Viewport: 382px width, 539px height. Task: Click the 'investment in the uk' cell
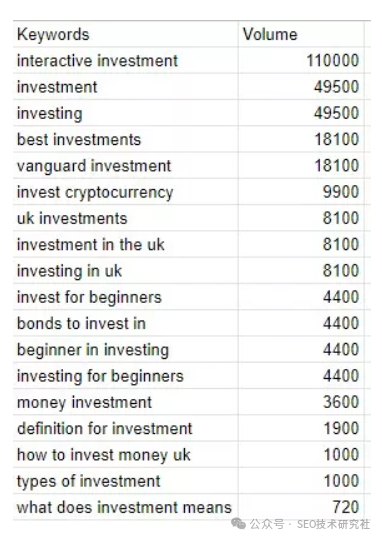click(125, 244)
